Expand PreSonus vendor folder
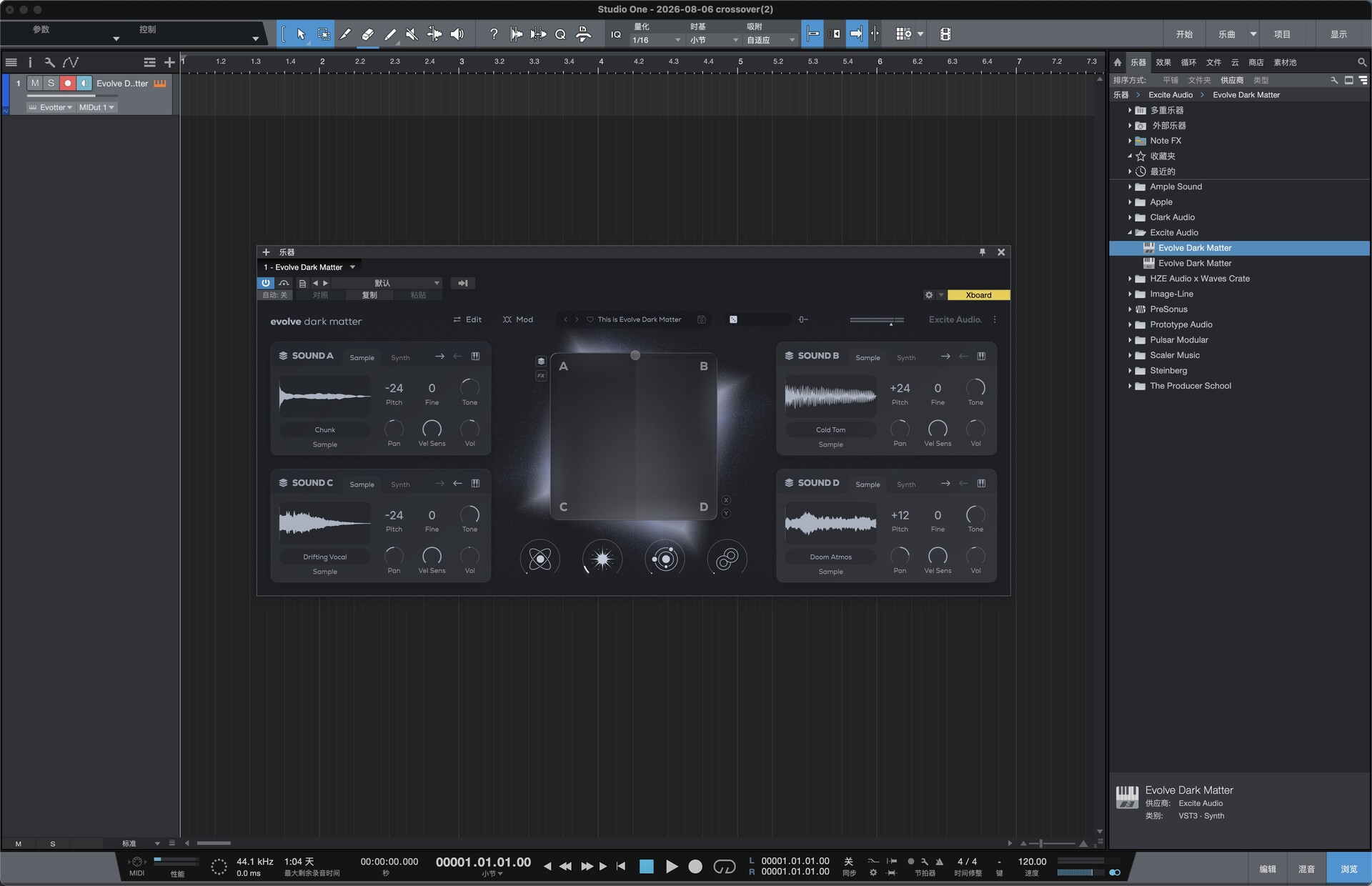 tap(1130, 309)
